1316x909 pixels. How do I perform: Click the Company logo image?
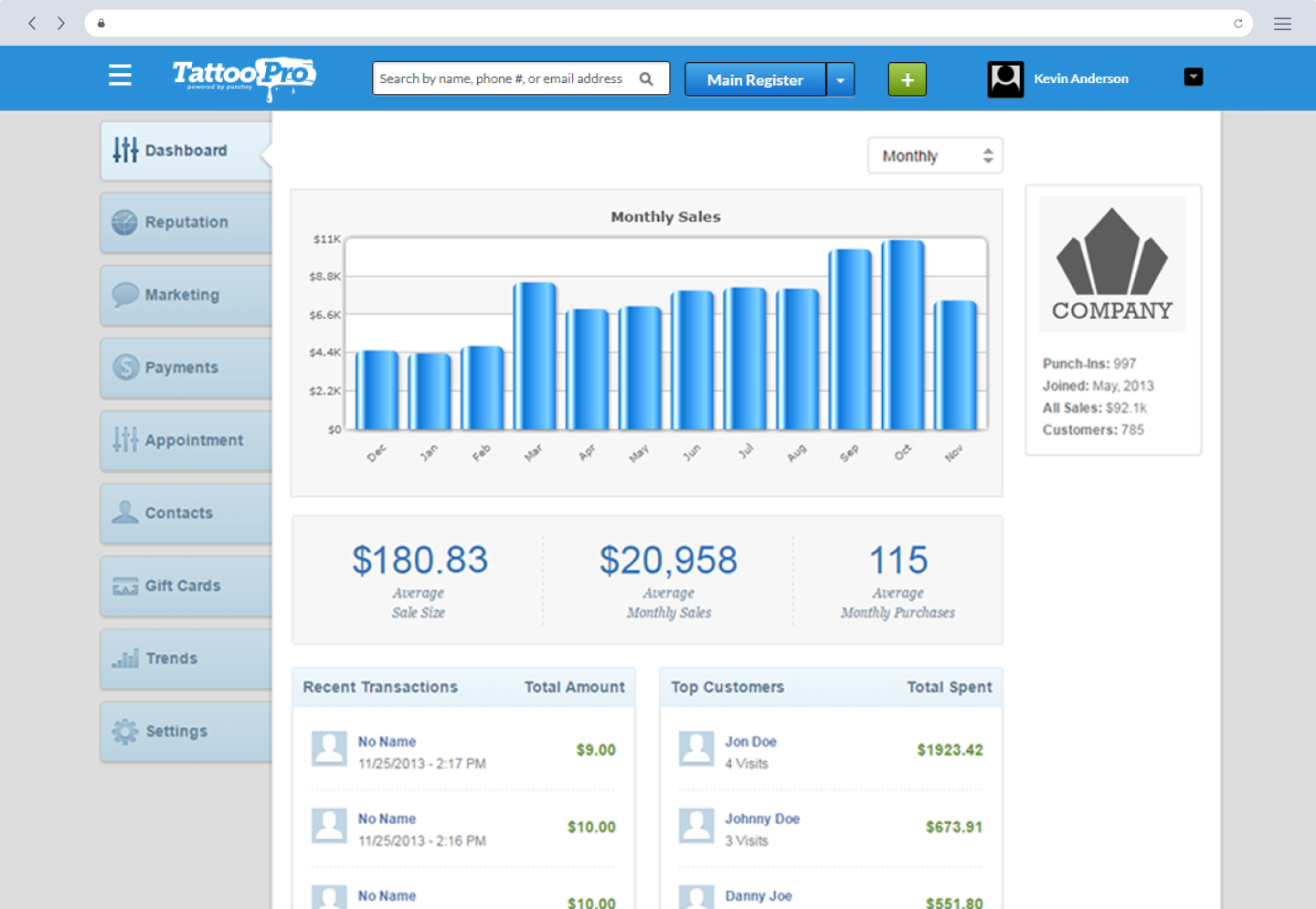[x=1112, y=264]
